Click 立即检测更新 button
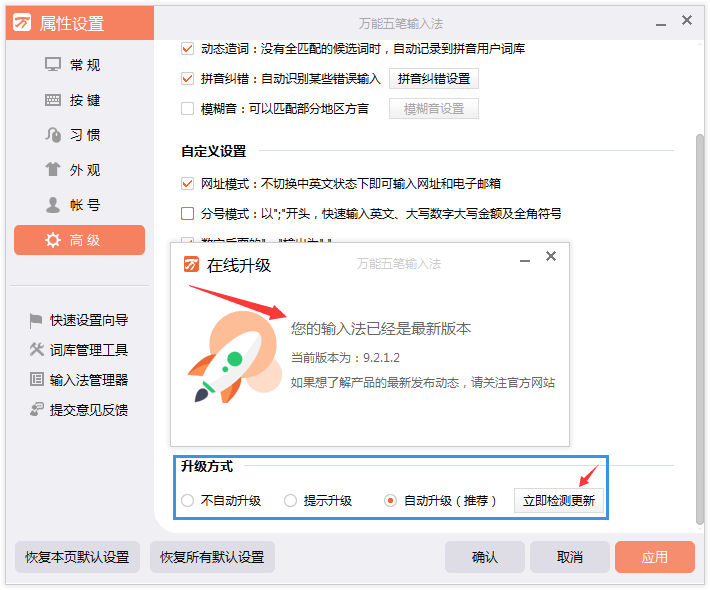Viewport: 710px width, 590px height. click(559, 501)
